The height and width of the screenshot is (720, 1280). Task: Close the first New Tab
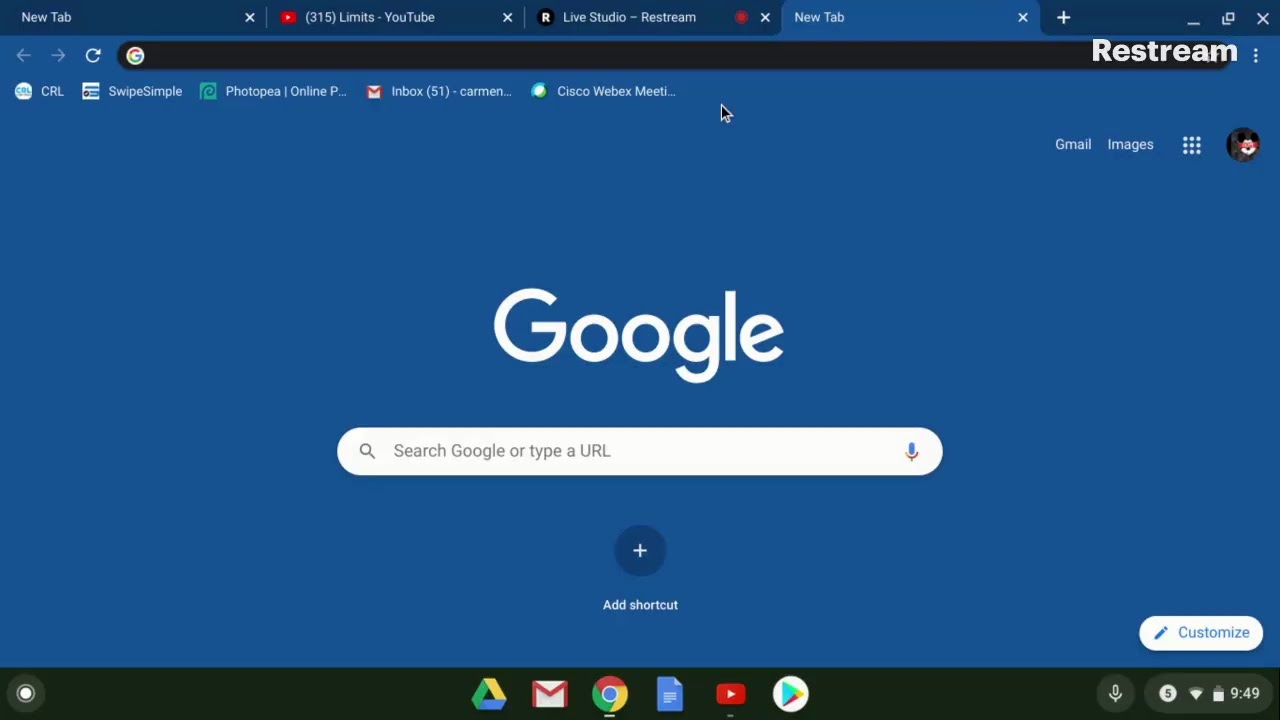click(x=250, y=17)
